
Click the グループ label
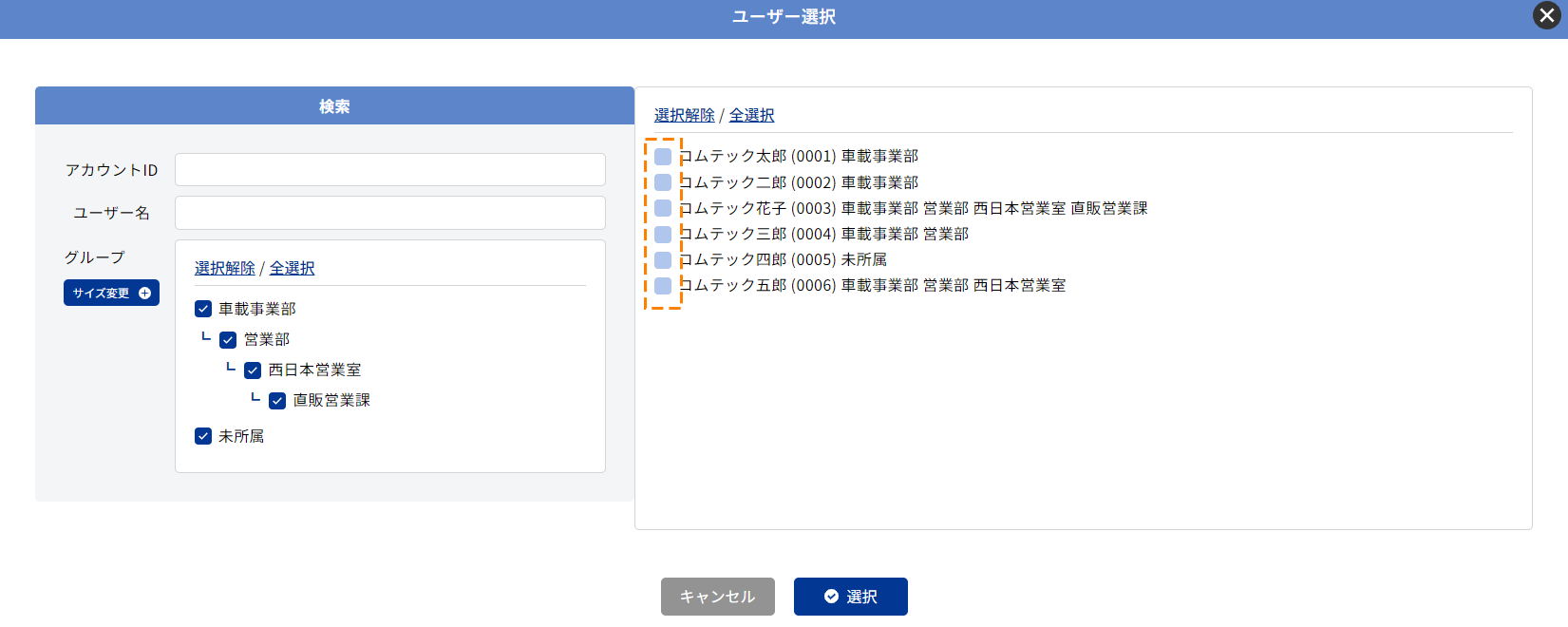coord(94,257)
